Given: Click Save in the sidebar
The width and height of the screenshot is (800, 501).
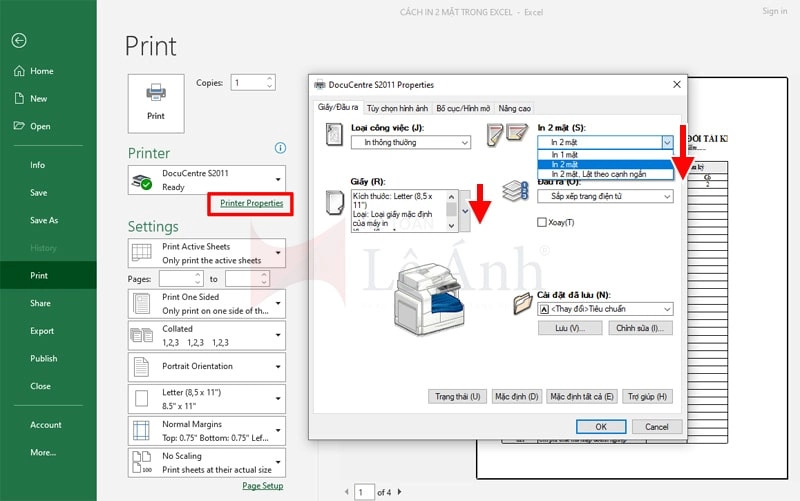Looking at the screenshot, I should tap(38, 192).
